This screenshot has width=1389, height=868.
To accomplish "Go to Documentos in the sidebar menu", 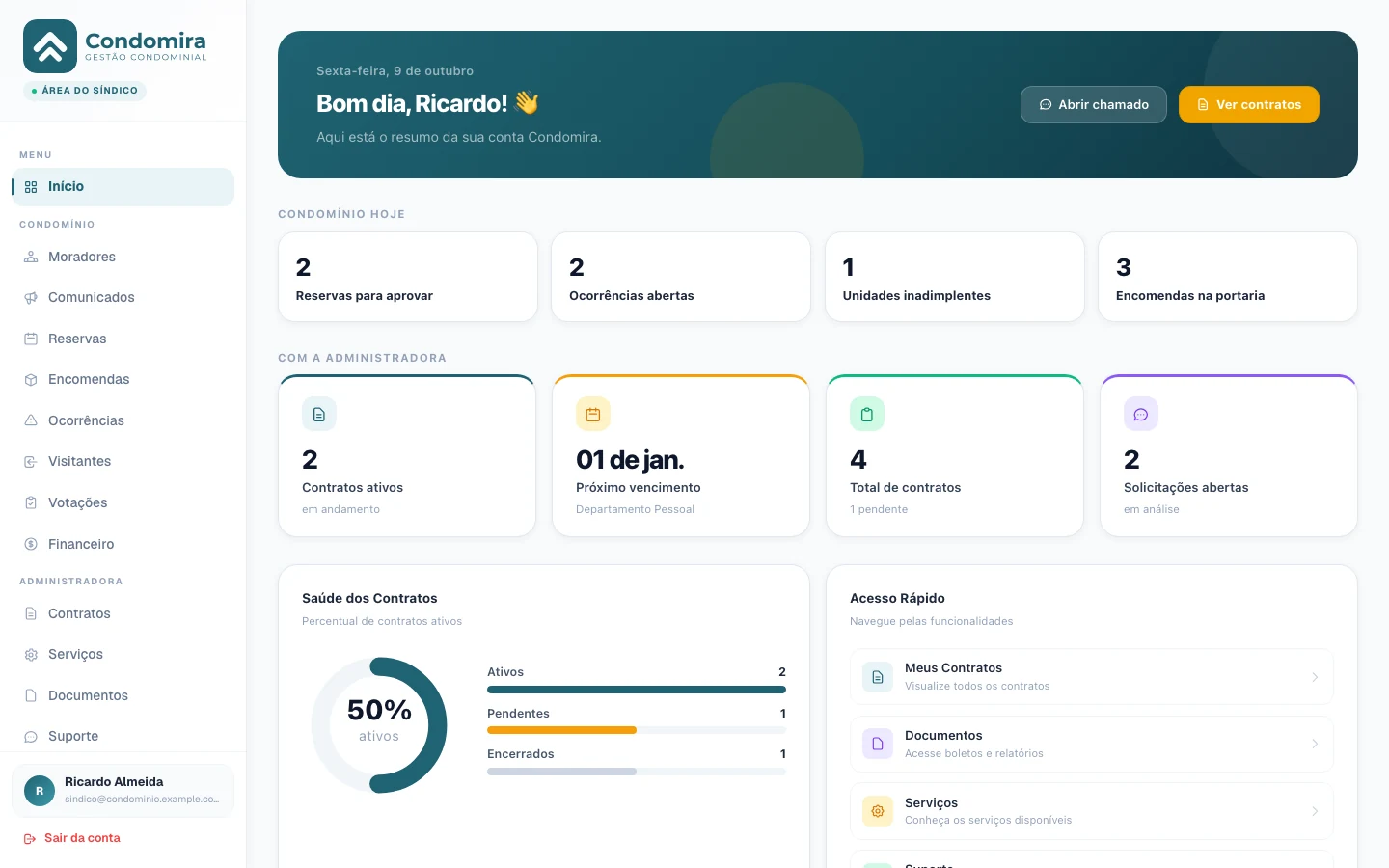I will tap(123, 695).
